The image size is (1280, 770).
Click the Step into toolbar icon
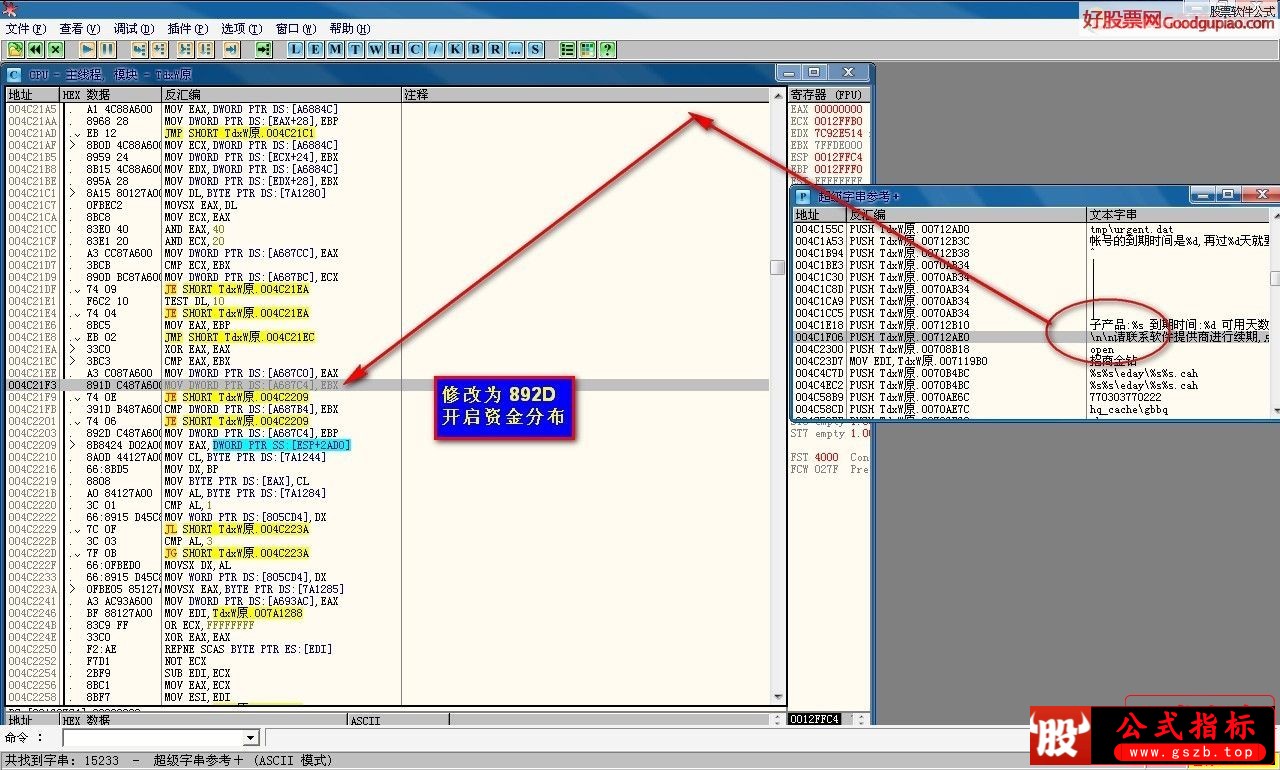click(x=139, y=49)
